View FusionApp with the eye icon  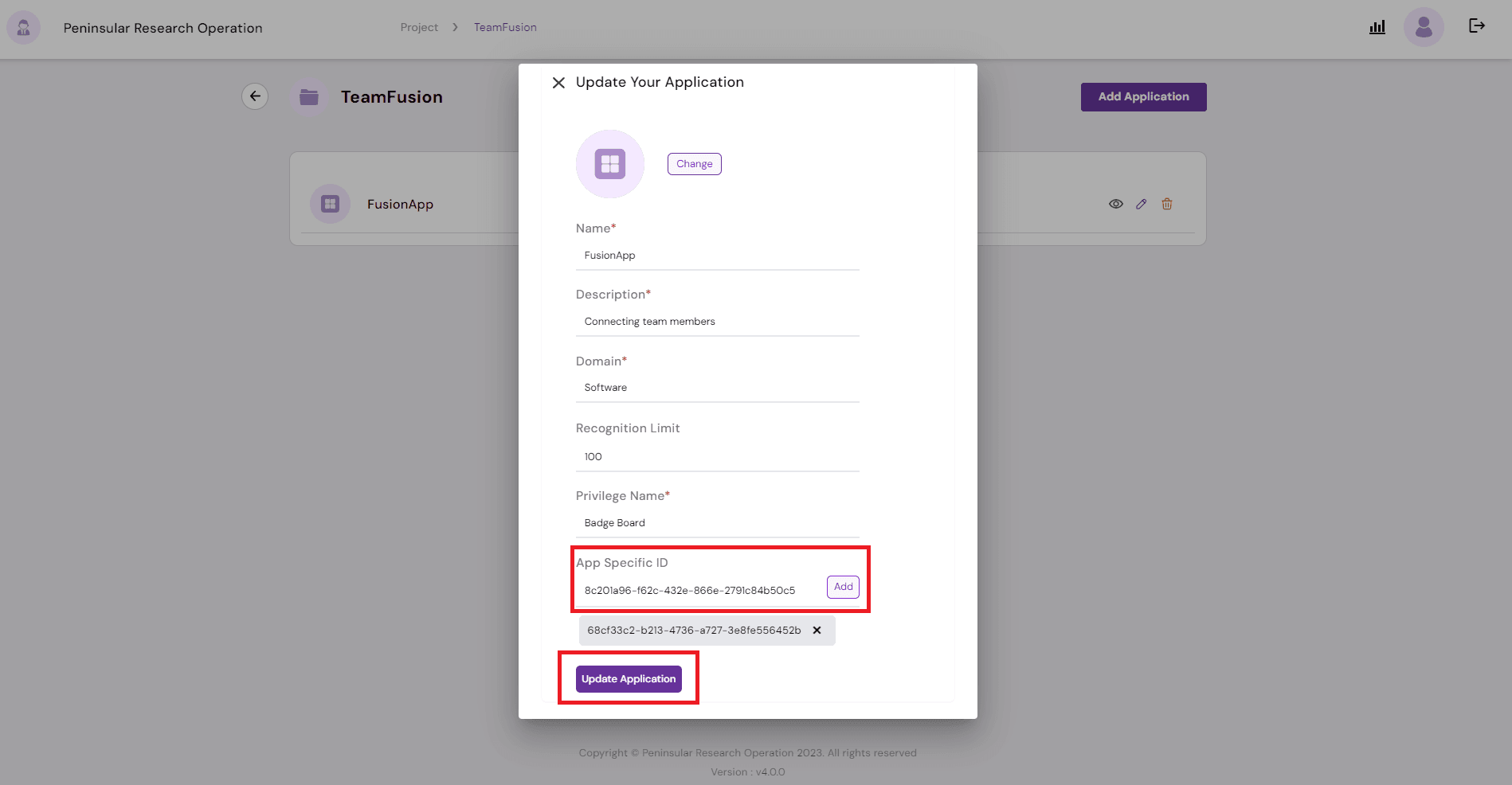point(1116,205)
